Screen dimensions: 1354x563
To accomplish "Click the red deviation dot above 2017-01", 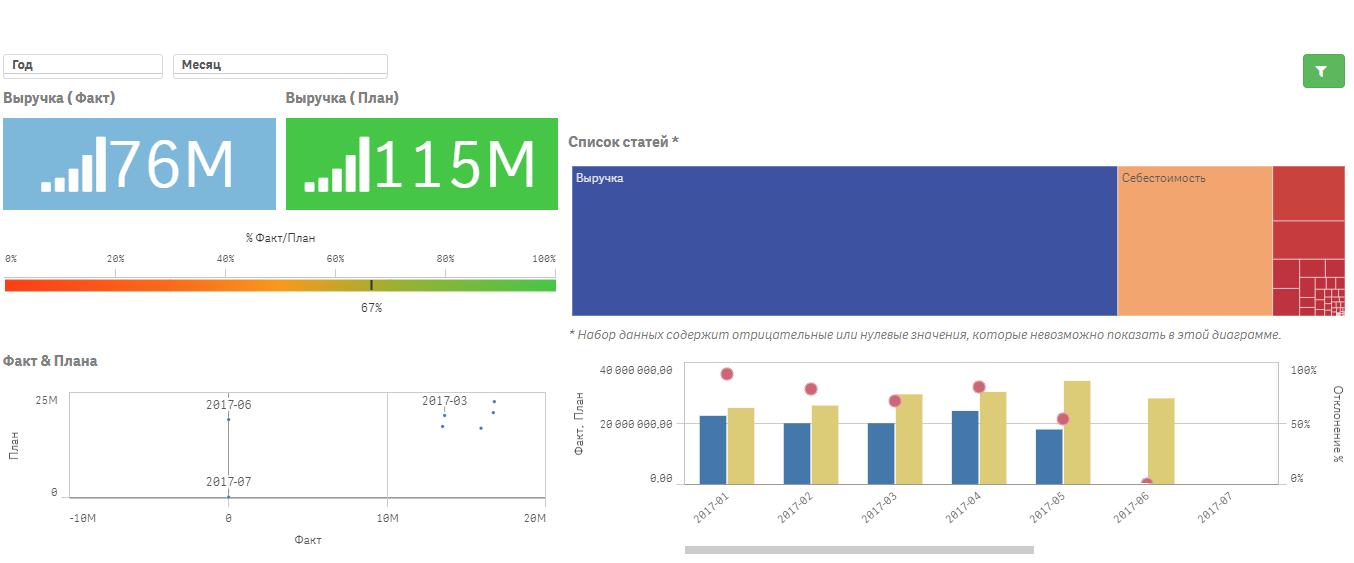I will (x=727, y=374).
